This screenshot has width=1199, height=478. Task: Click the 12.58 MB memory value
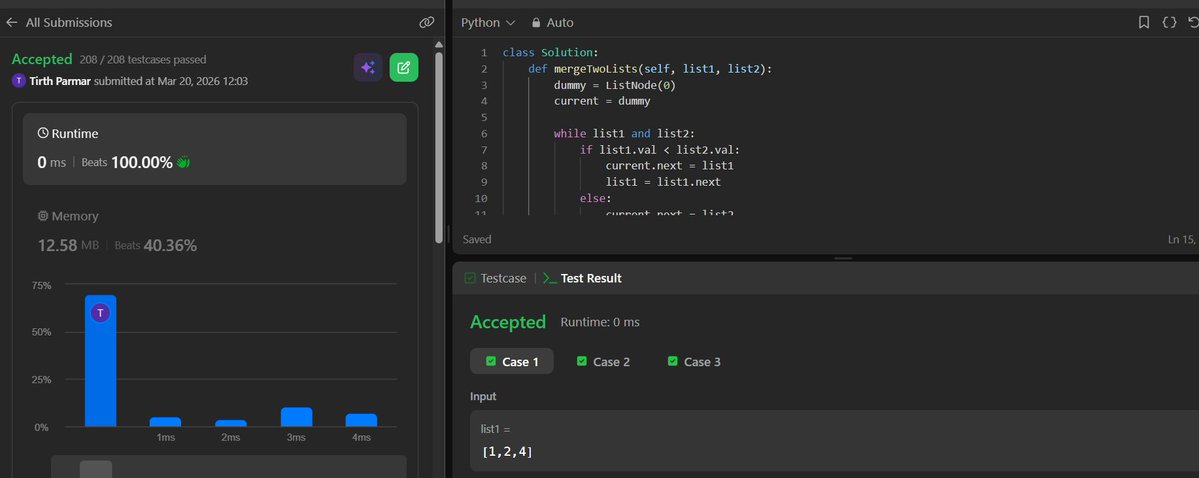click(68, 246)
